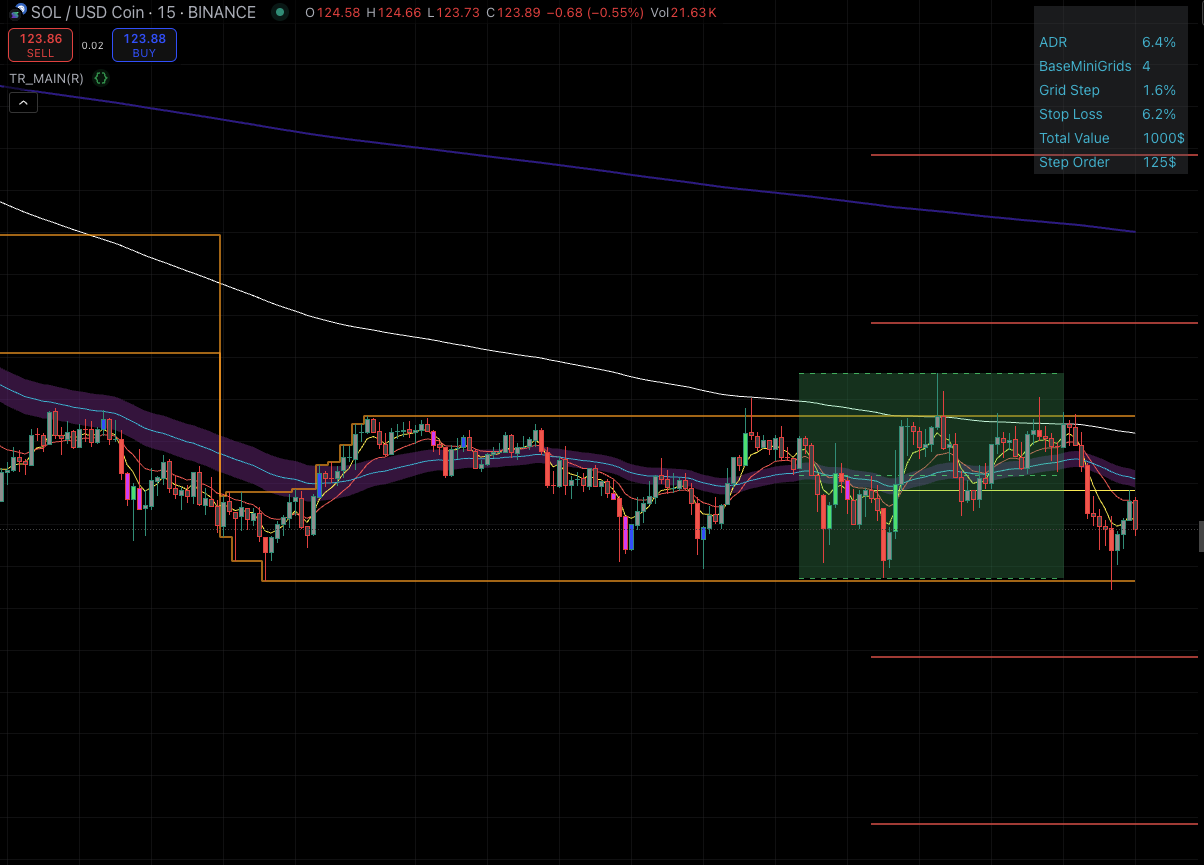
Task: Click the 1.6% grid step value
Action: [1159, 90]
